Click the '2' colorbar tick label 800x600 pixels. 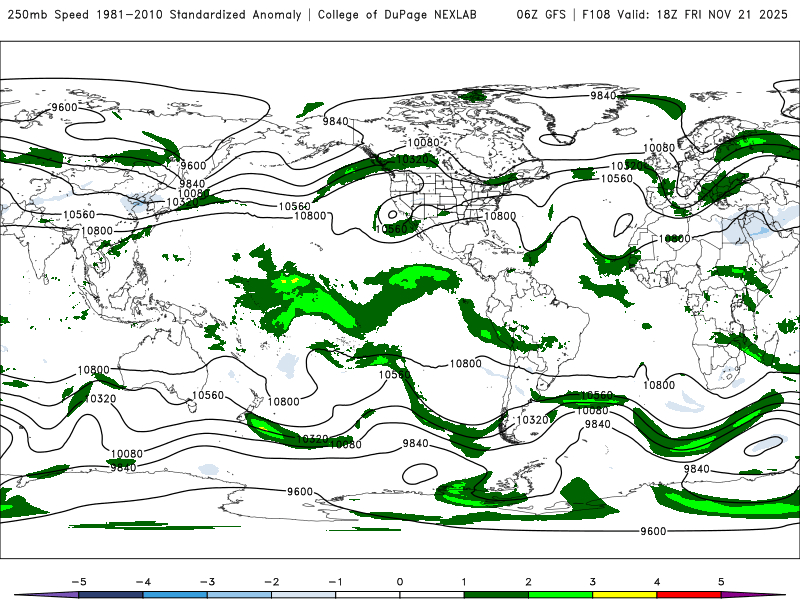pos(528,582)
